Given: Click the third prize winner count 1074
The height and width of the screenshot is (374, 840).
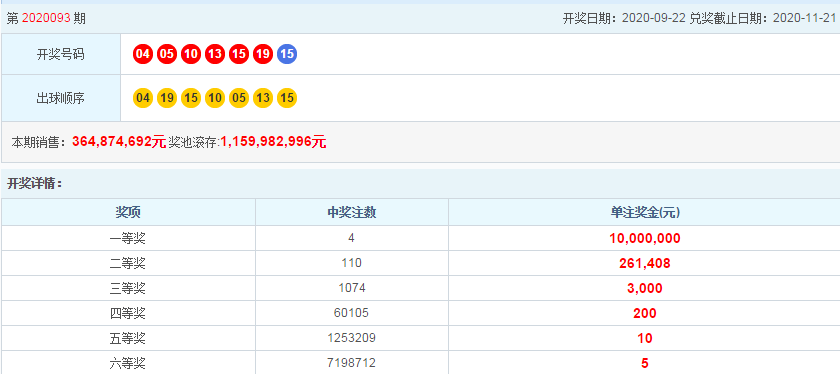Looking at the screenshot, I should (351, 288).
